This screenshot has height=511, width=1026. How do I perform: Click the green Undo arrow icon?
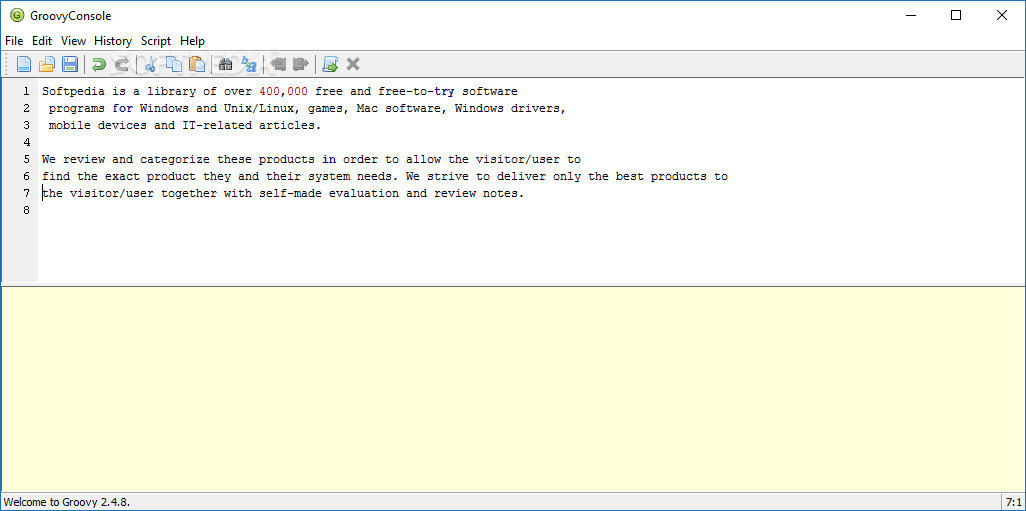pyautogui.click(x=99, y=64)
